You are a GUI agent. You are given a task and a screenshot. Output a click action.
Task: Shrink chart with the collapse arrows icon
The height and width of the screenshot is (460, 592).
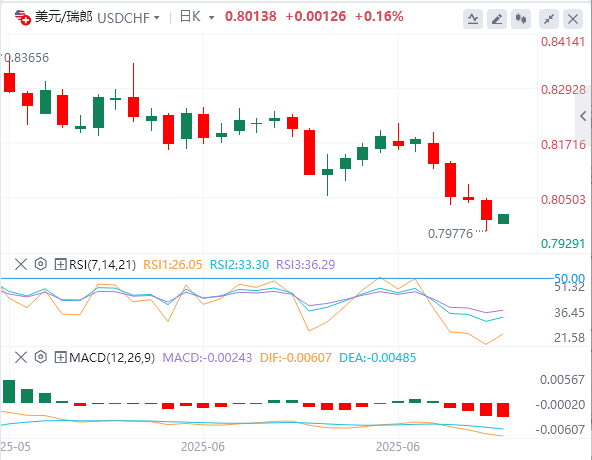pyautogui.click(x=549, y=19)
